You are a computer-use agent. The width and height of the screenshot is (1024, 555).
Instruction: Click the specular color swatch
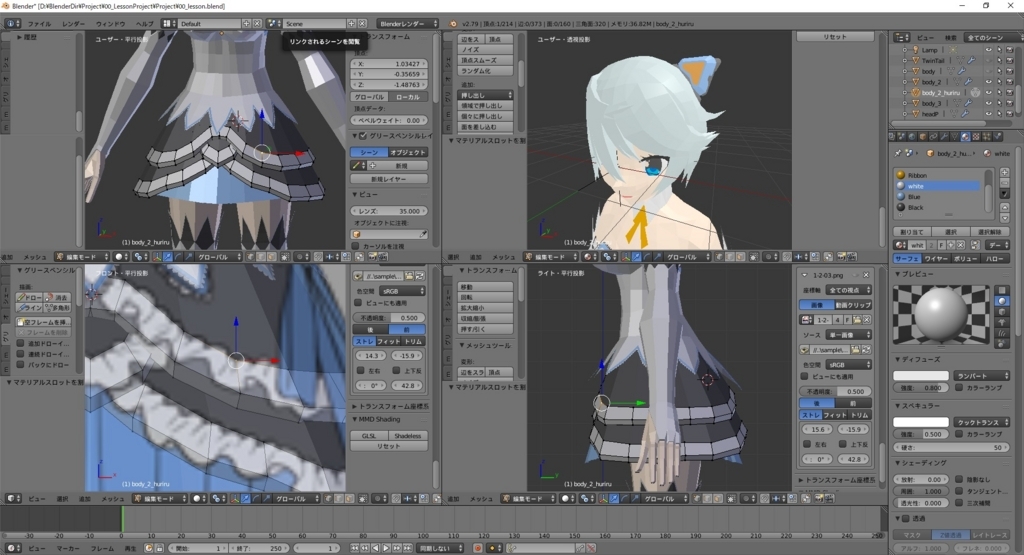pyautogui.click(x=921, y=422)
